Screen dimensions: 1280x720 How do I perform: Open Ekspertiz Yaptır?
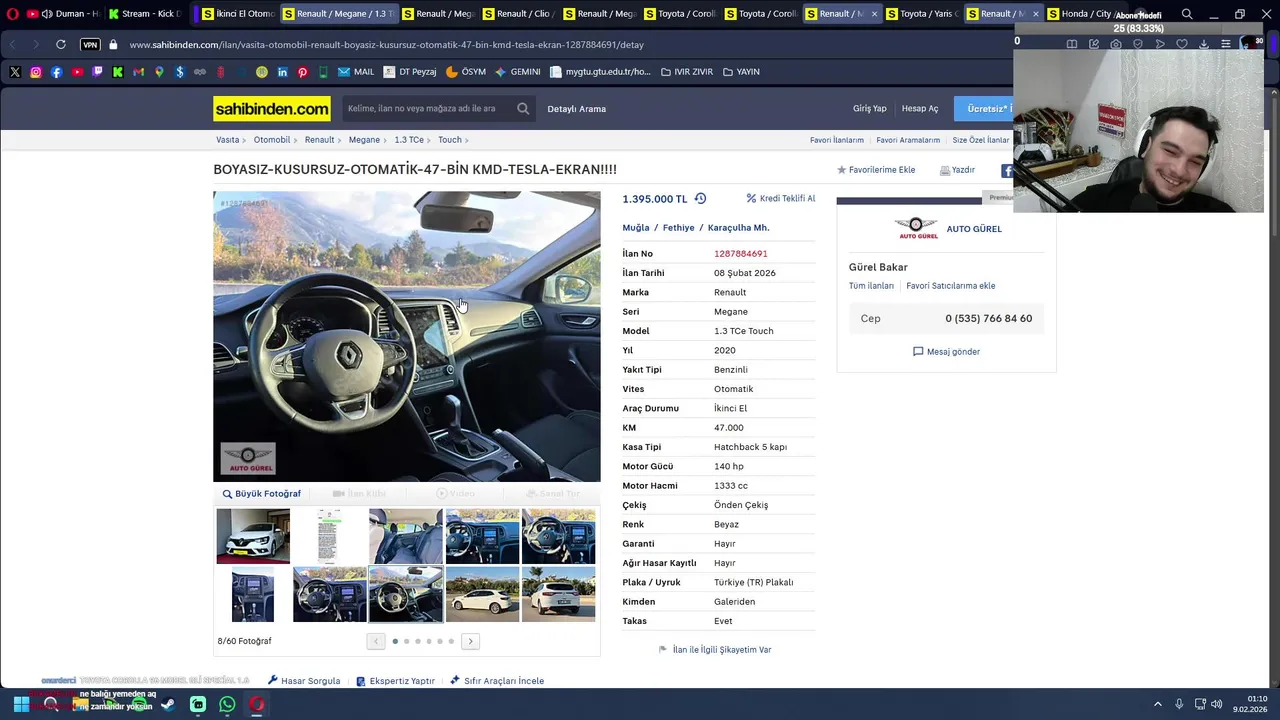(x=395, y=681)
